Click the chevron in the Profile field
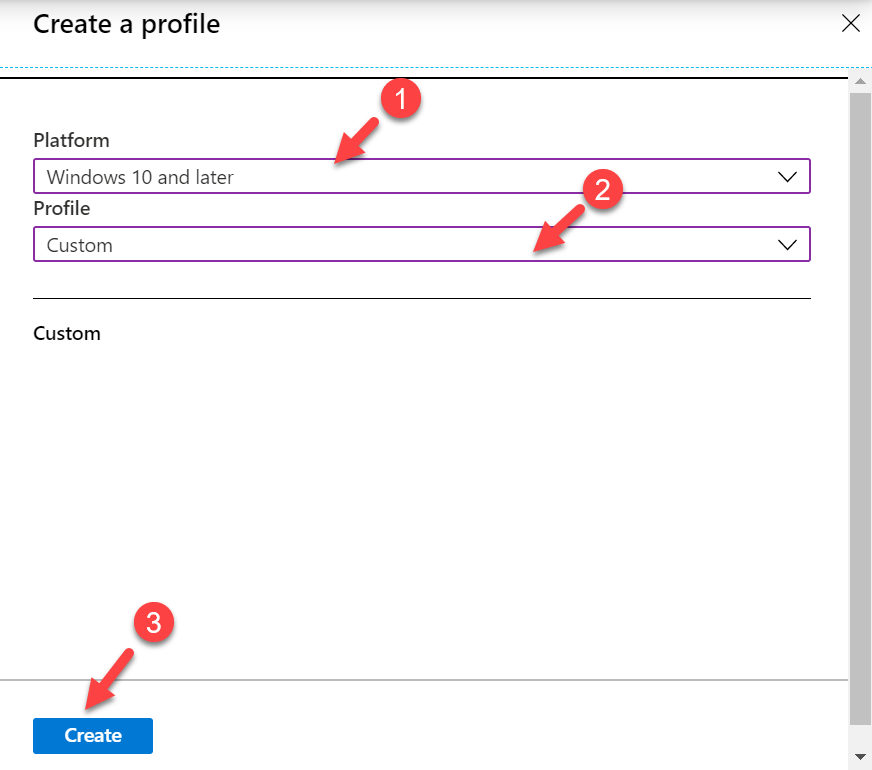Image resolution: width=872 pixels, height=770 pixels. click(787, 245)
